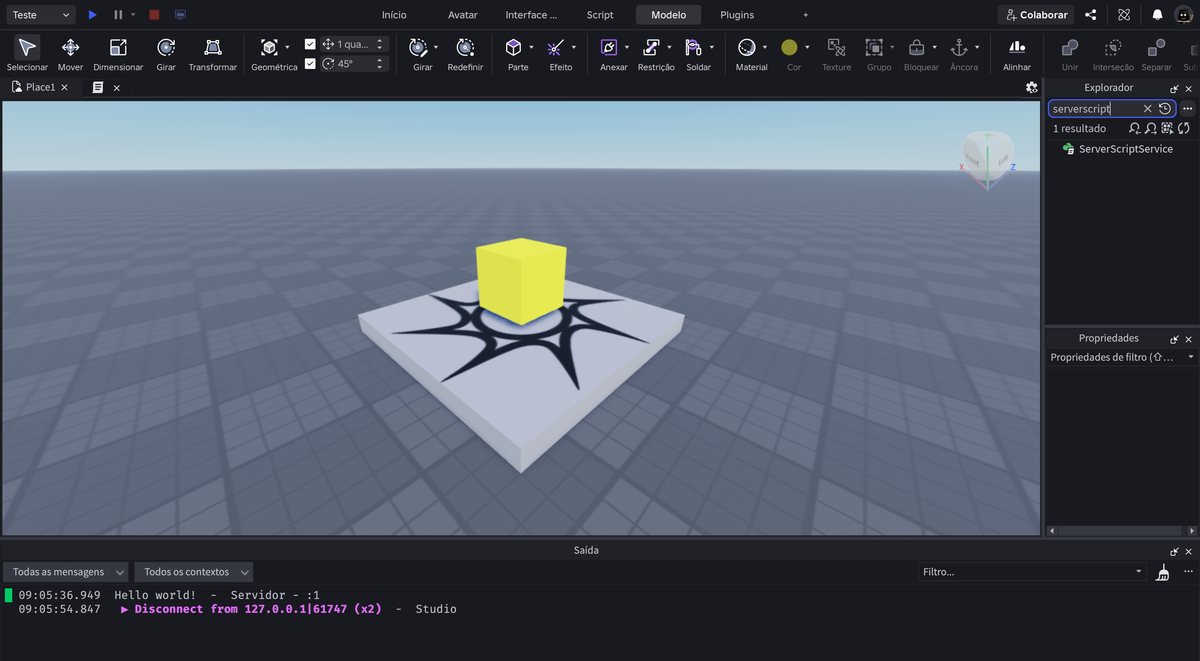Open explorer search history icon

[1165, 108]
